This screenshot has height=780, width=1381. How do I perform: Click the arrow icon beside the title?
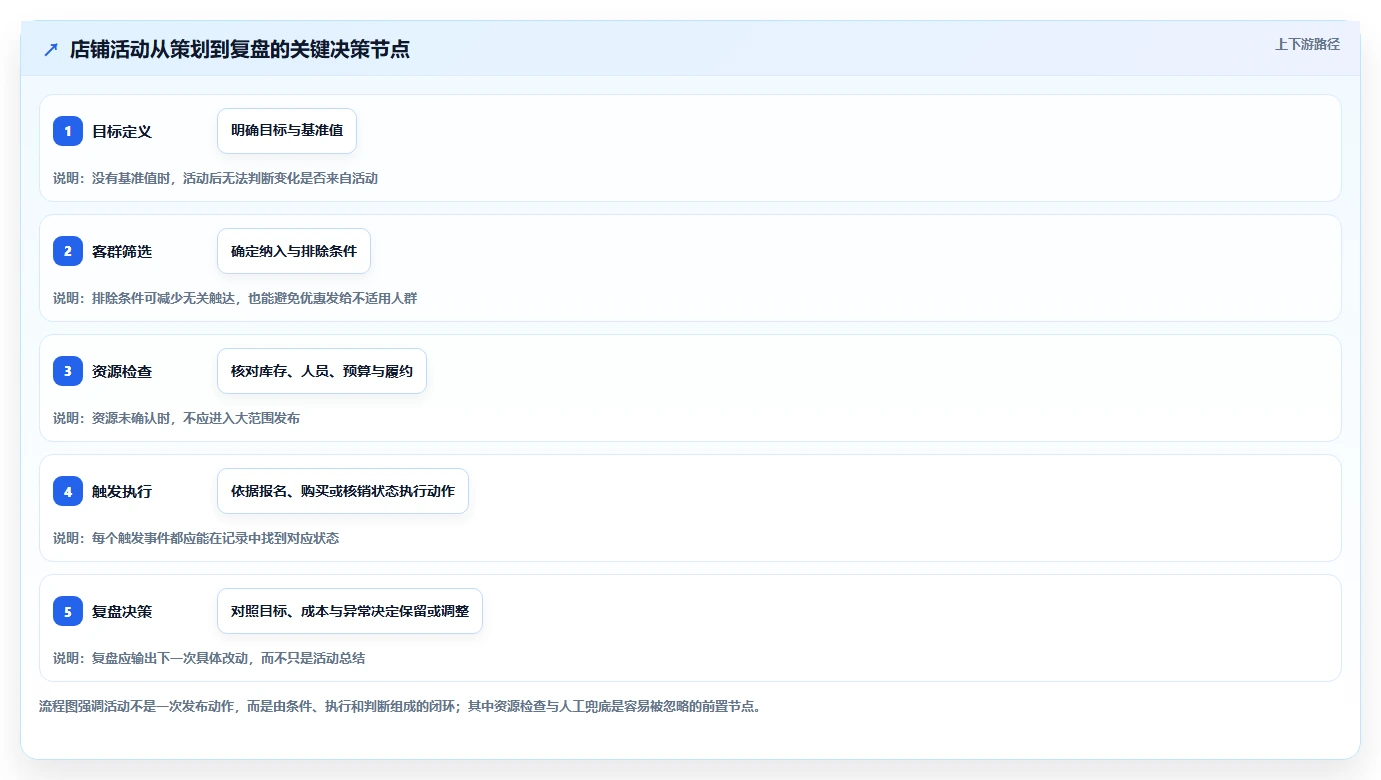click(51, 49)
